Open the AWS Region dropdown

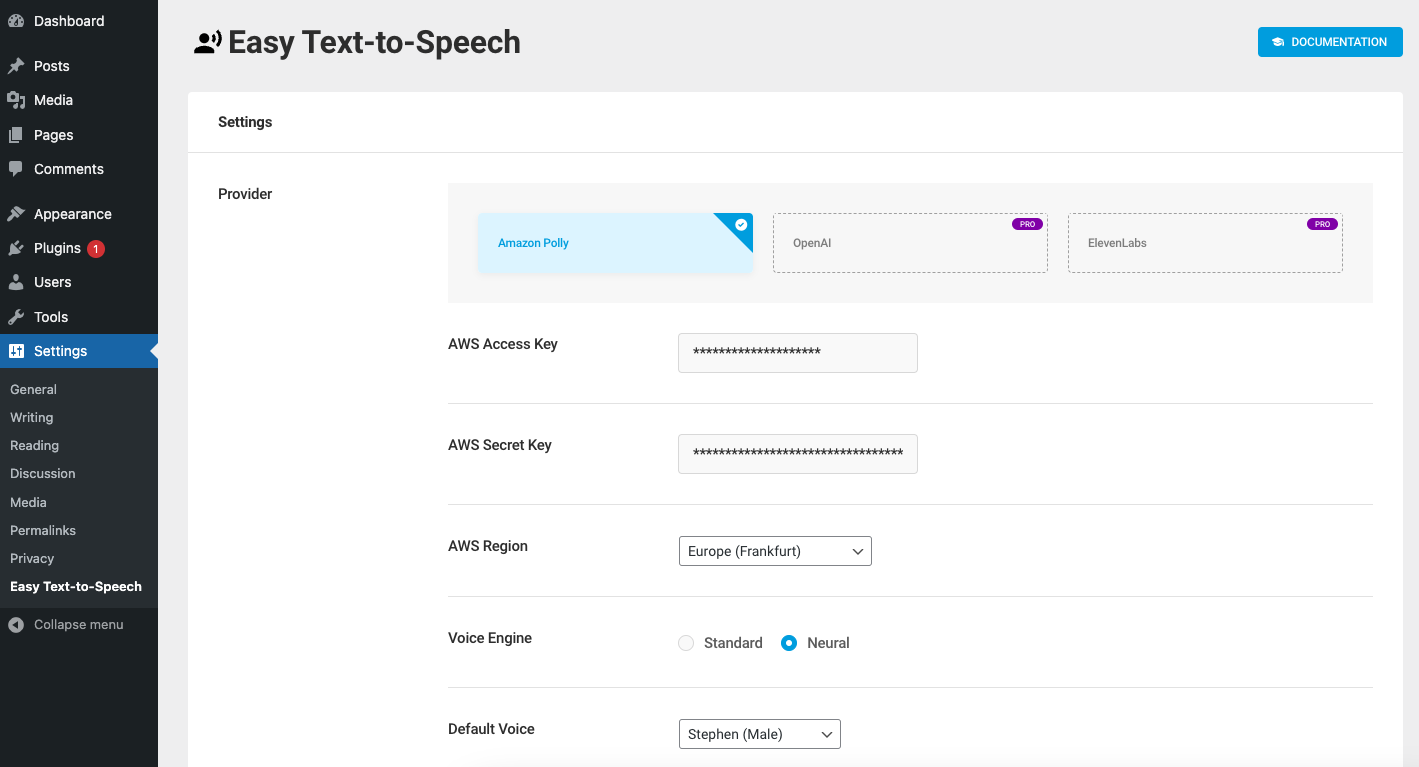(x=775, y=551)
